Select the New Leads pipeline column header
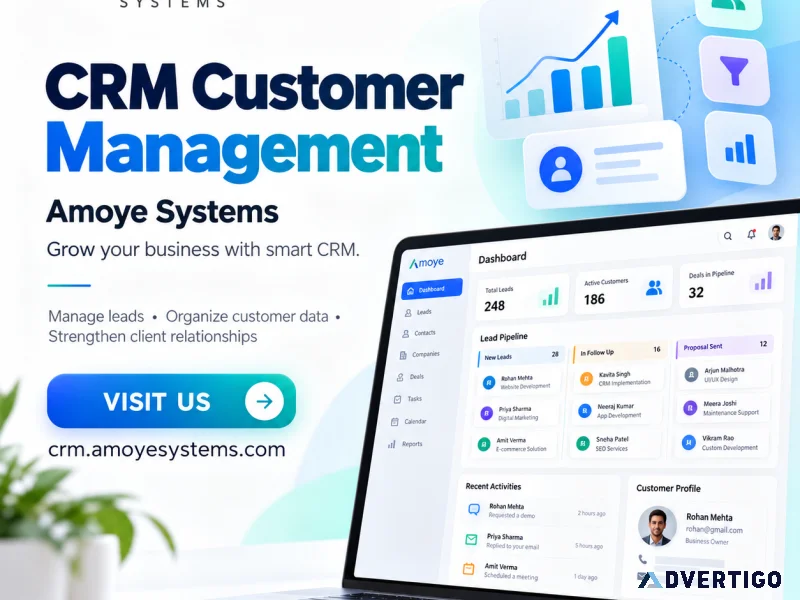 520,356
